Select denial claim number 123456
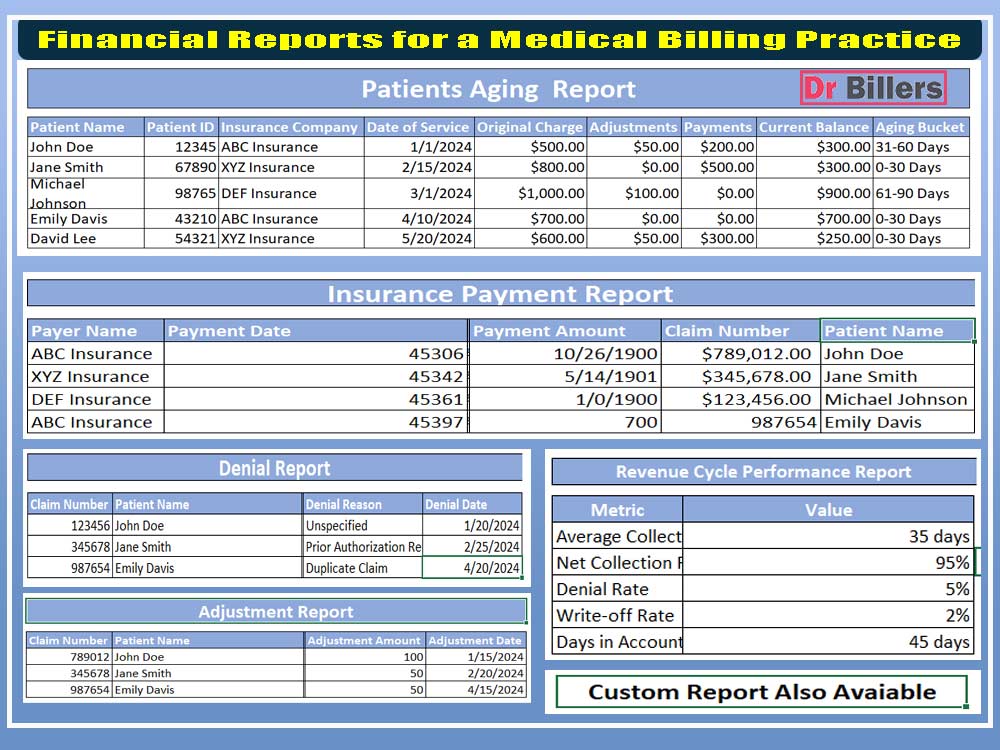This screenshot has height=750, width=1000. click(70, 526)
